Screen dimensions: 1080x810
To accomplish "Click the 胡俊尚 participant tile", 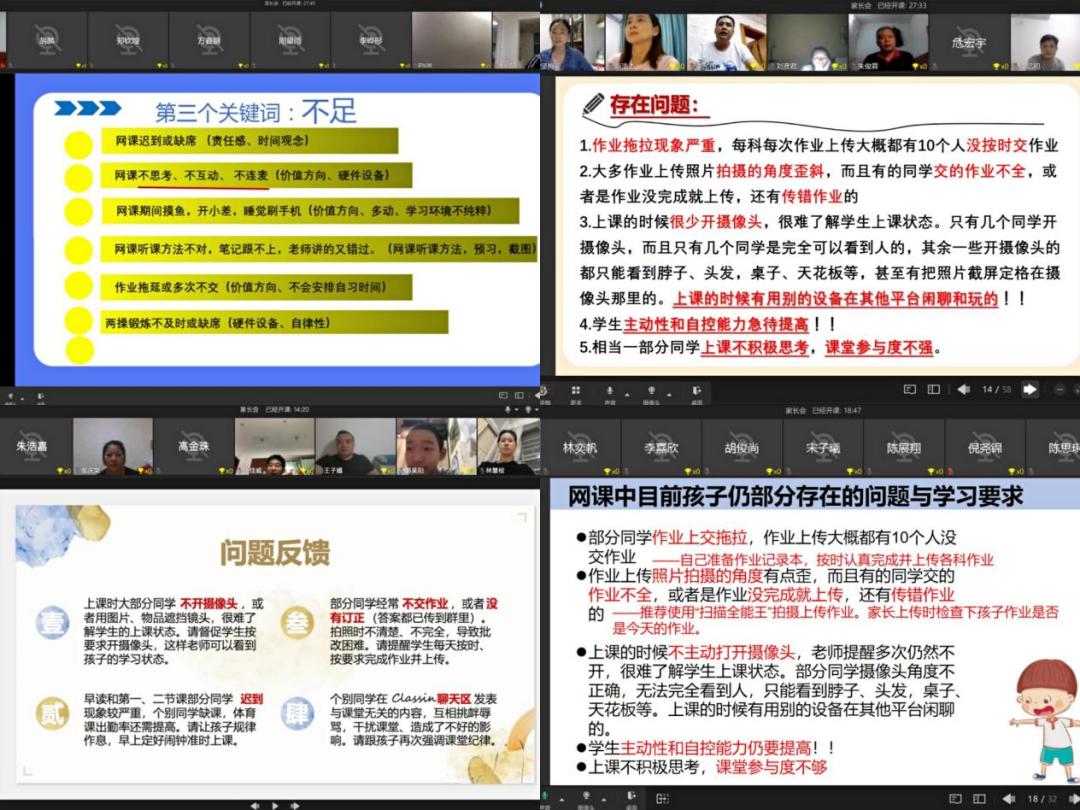I will click(x=742, y=449).
